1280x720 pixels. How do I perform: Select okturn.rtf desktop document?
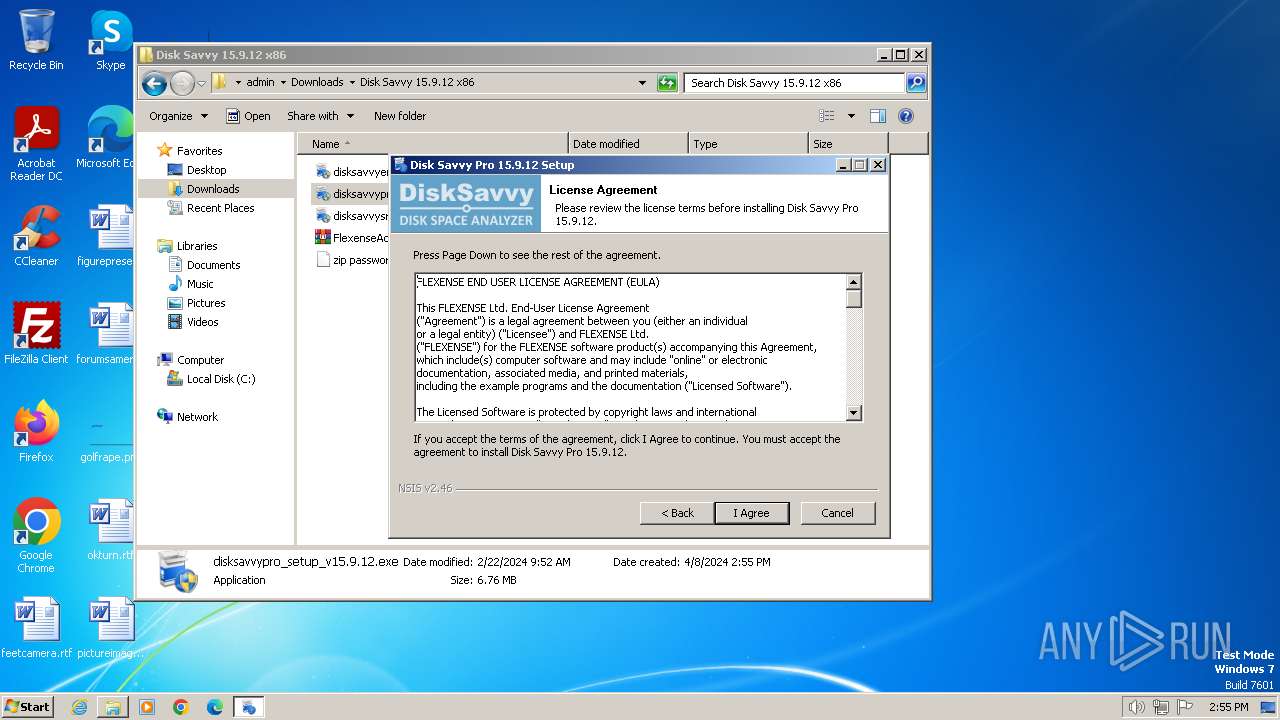coord(110,530)
